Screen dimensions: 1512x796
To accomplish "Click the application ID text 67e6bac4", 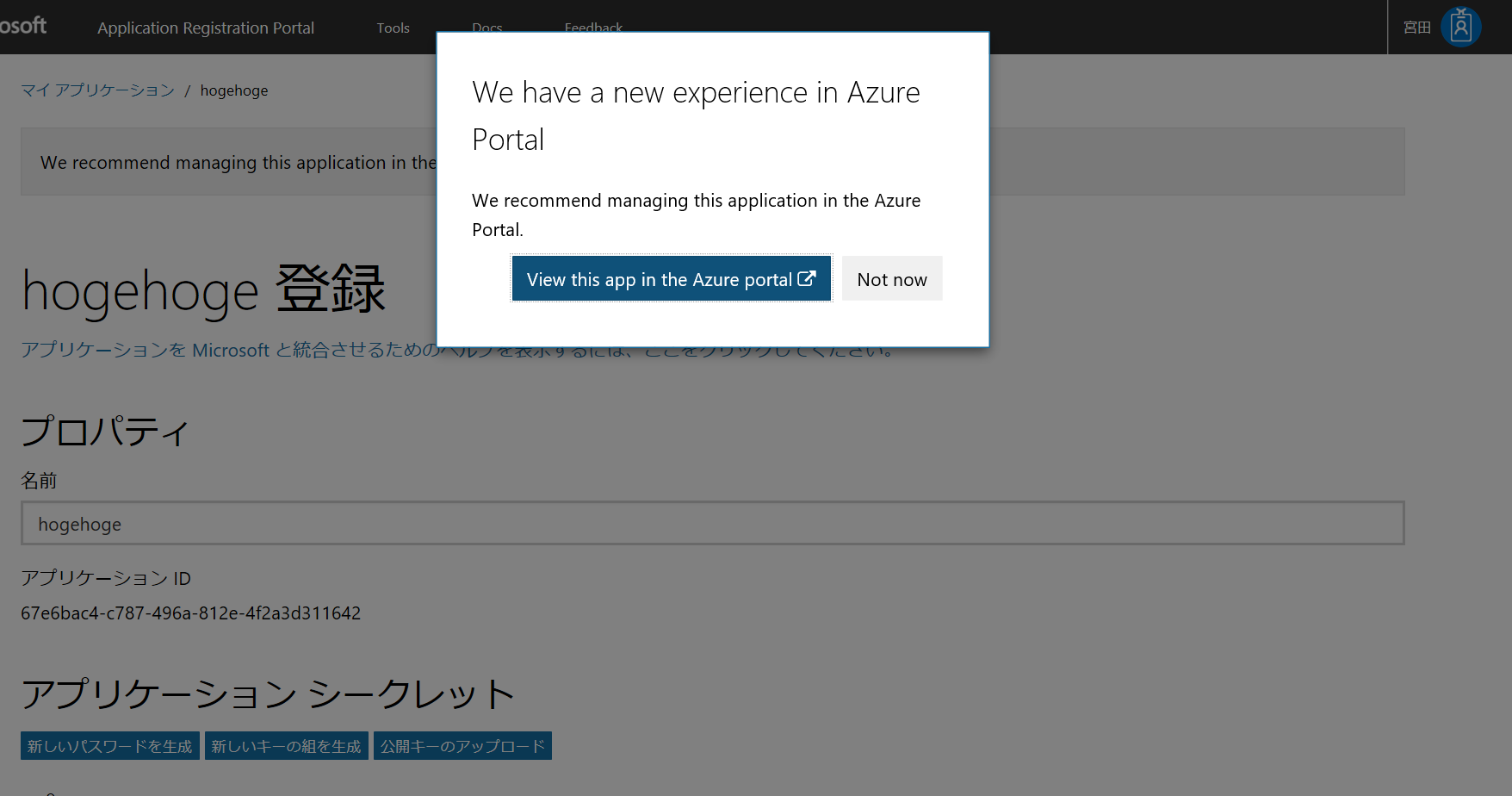I will tap(191, 613).
